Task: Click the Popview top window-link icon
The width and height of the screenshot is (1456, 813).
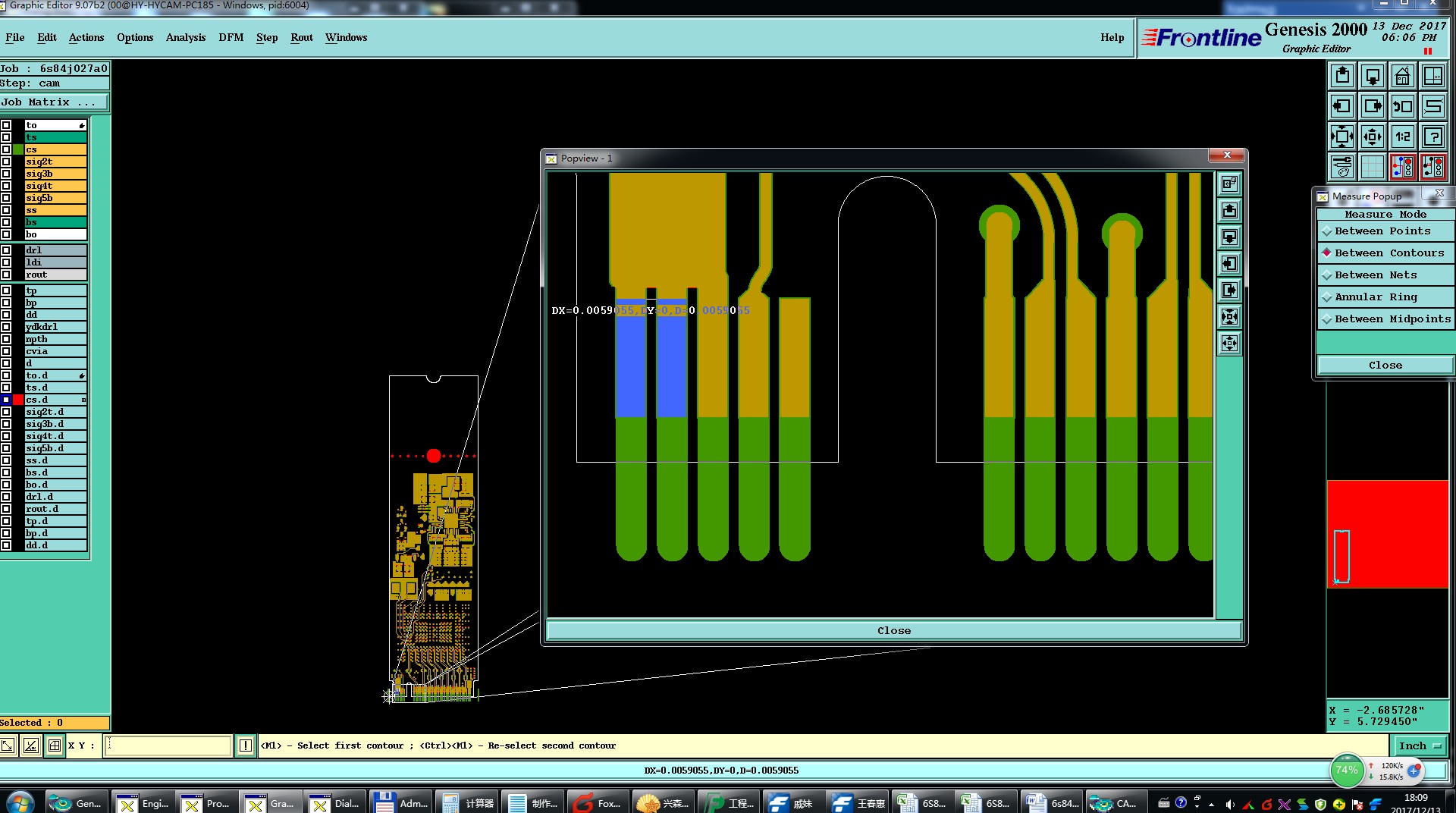Action: [1229, 184]
